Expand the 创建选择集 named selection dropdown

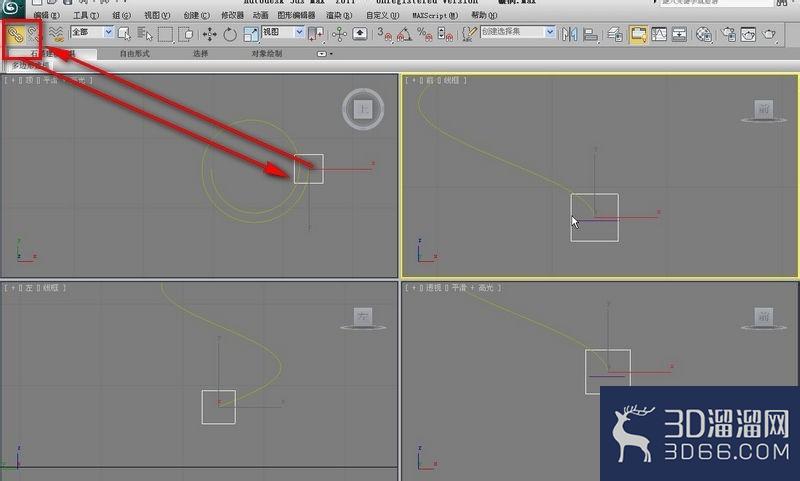[x=549, y=32]
